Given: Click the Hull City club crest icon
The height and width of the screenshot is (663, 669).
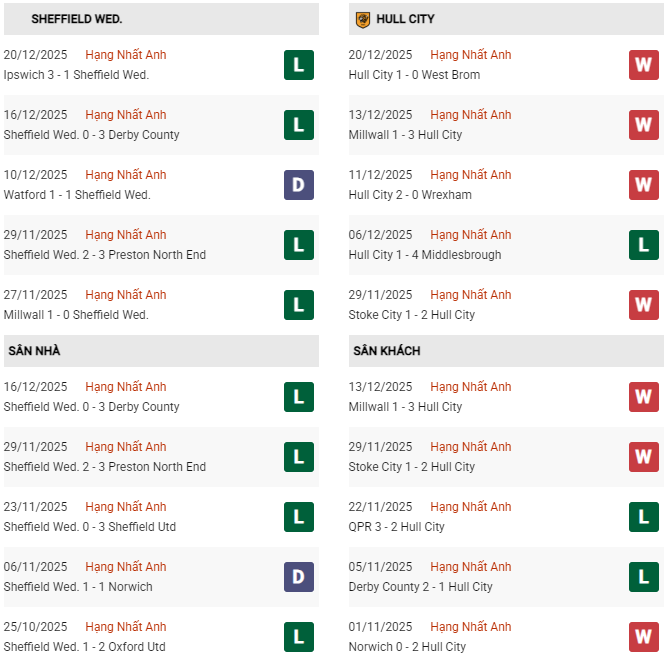Looking at the screenshot, I should [x=363, y=19].
